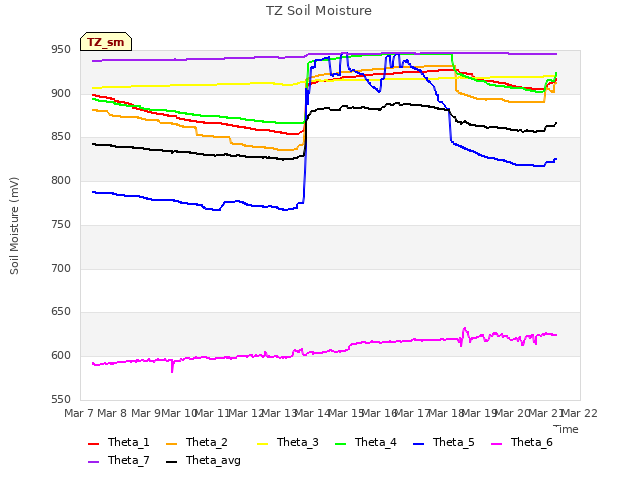
Task: Click the 800 y-axis tick value
Action: tap(61, 180)
